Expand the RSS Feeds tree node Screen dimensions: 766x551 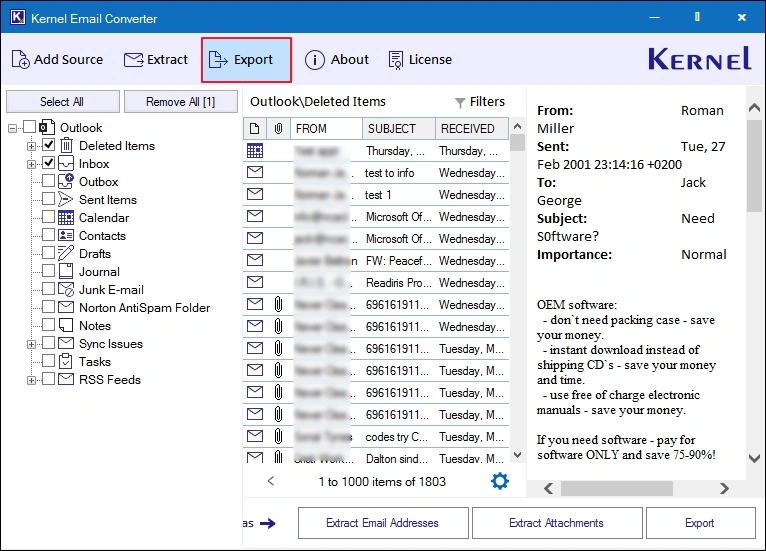click(31, 380)
